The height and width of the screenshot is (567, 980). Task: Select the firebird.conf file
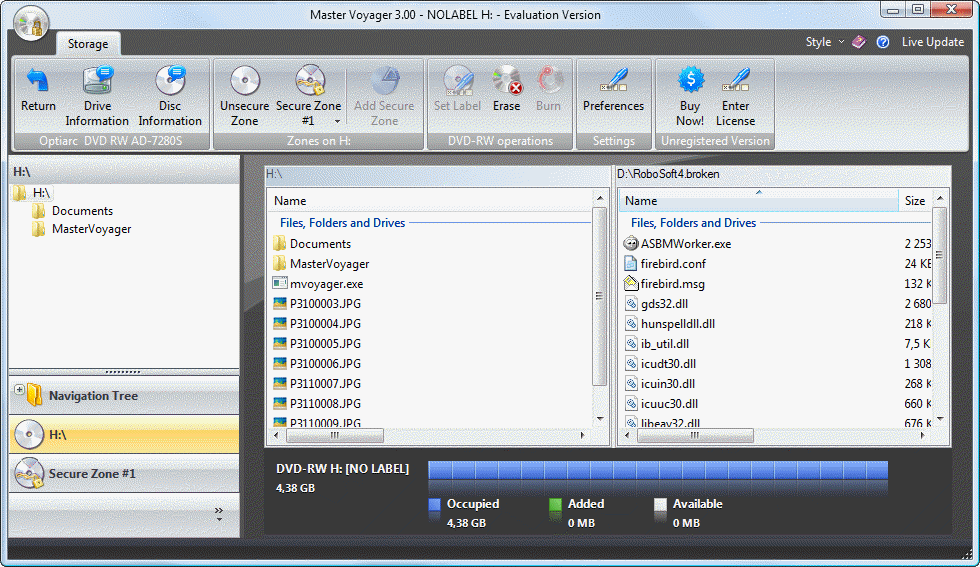point(666,264)
